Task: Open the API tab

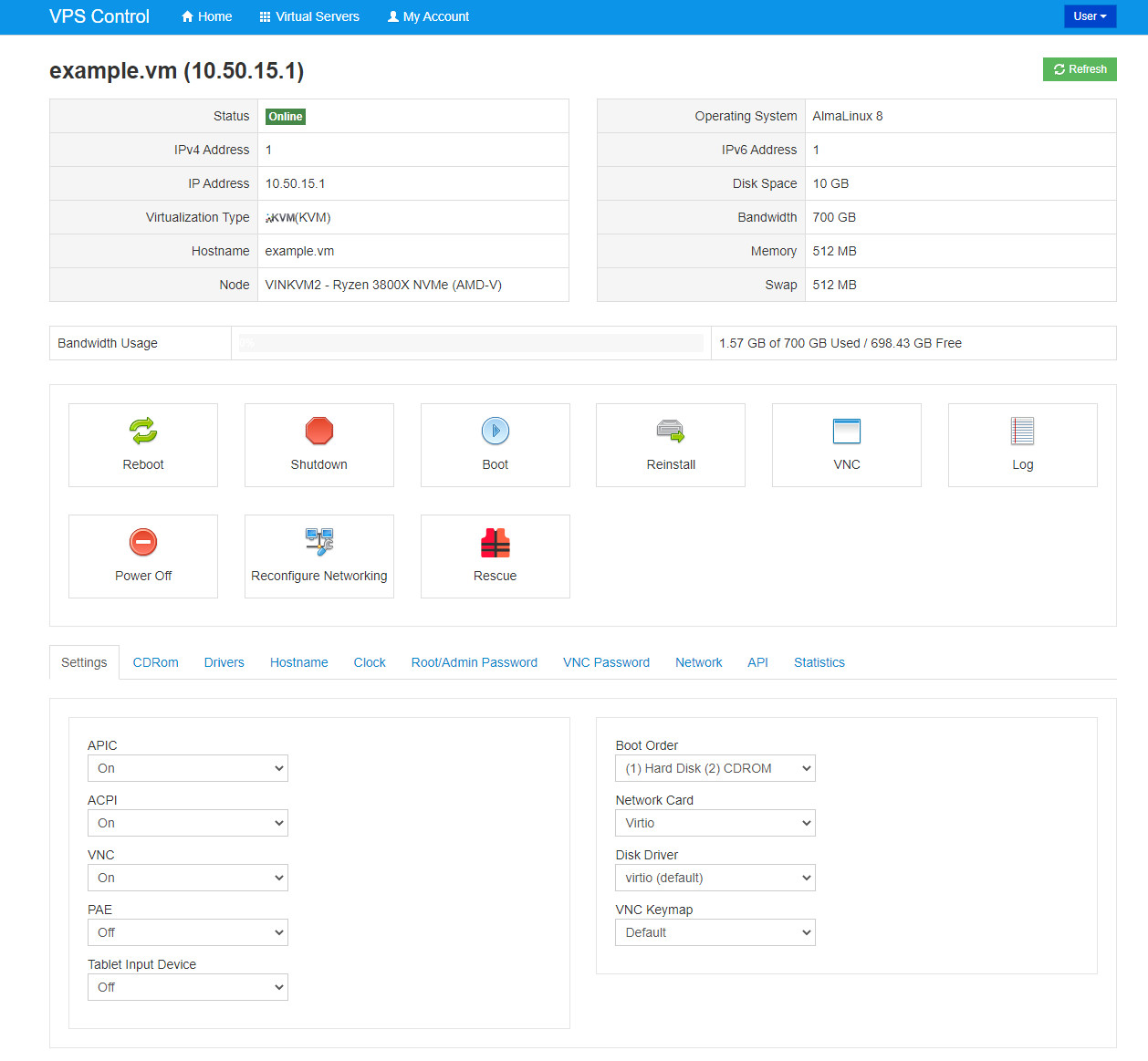Action: 757,662
